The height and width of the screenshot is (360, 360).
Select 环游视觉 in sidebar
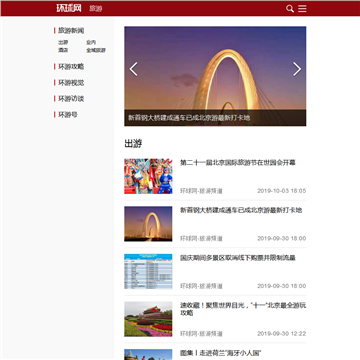[x=71, y=83]
